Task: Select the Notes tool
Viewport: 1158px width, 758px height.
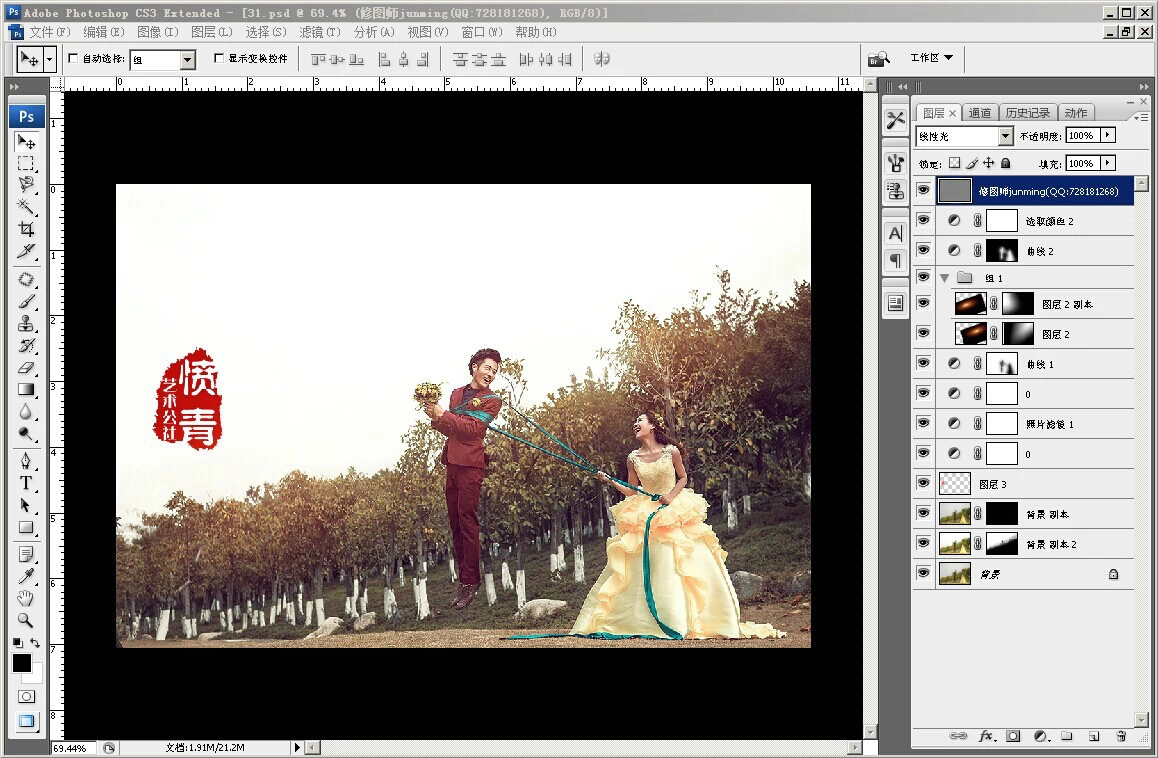Action: click(x=26, y=554)
